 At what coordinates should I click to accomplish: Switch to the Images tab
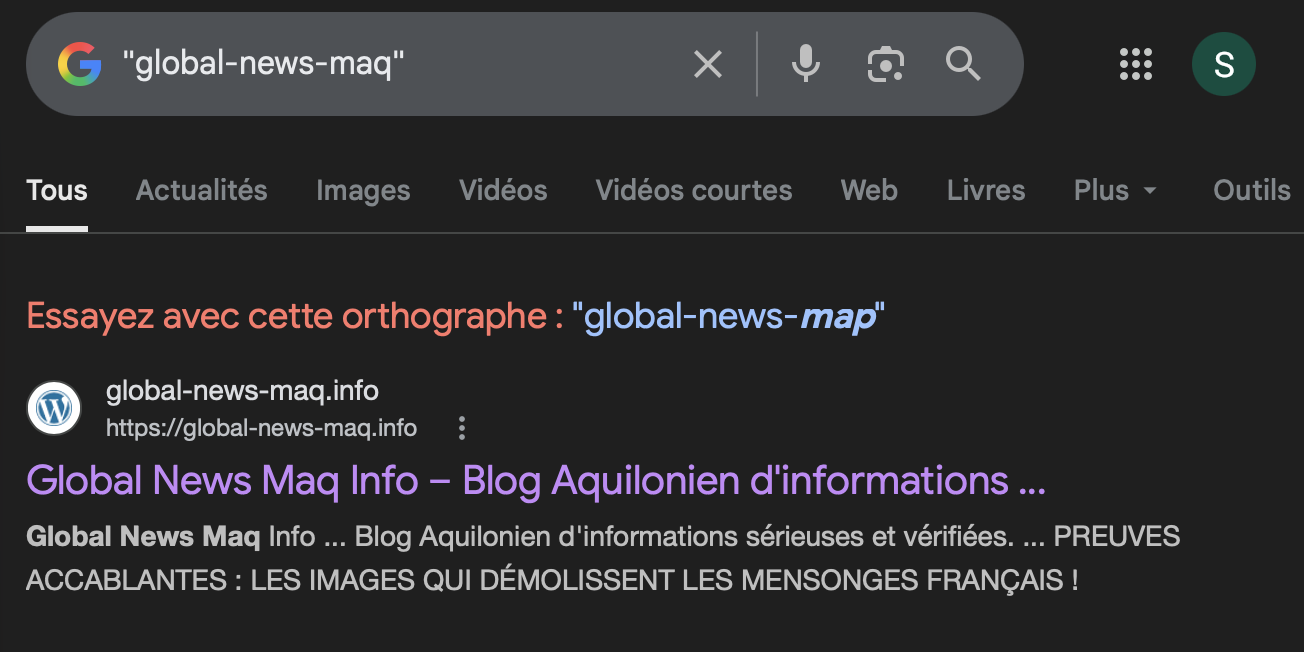tap(363, 190)
